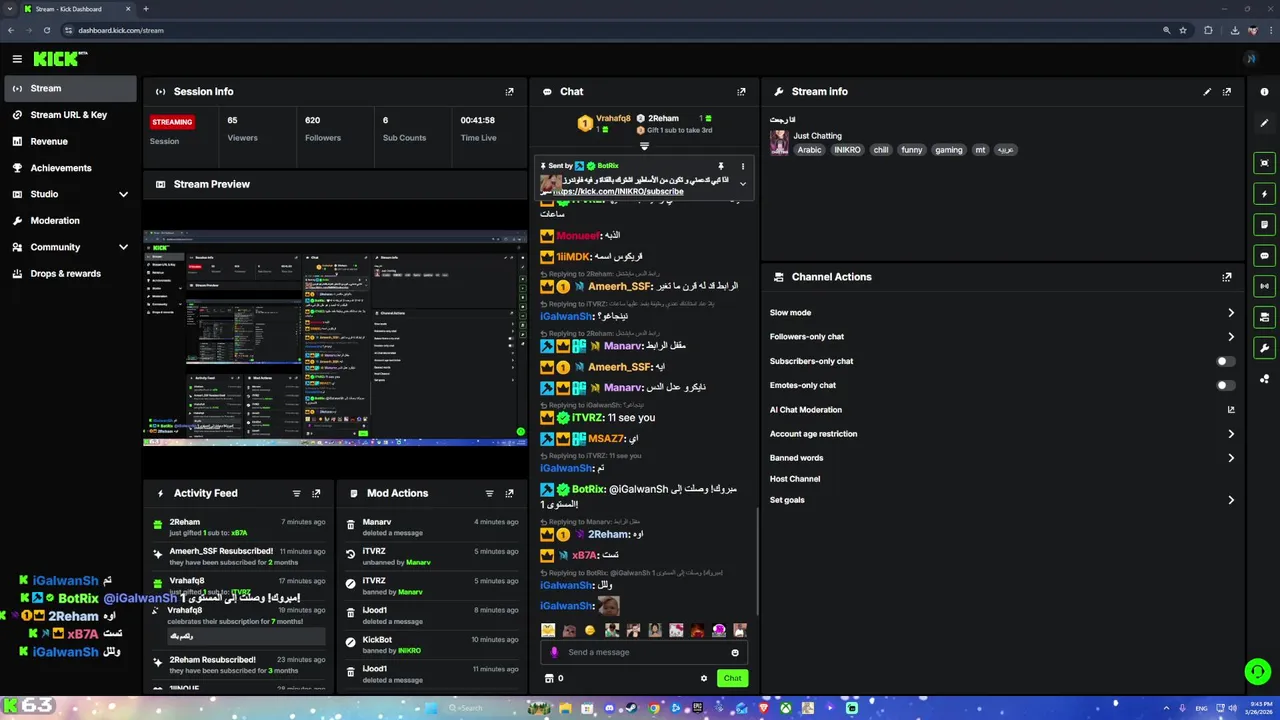
Task: Go to Stream in sidebar
Action: click(70, 88)
